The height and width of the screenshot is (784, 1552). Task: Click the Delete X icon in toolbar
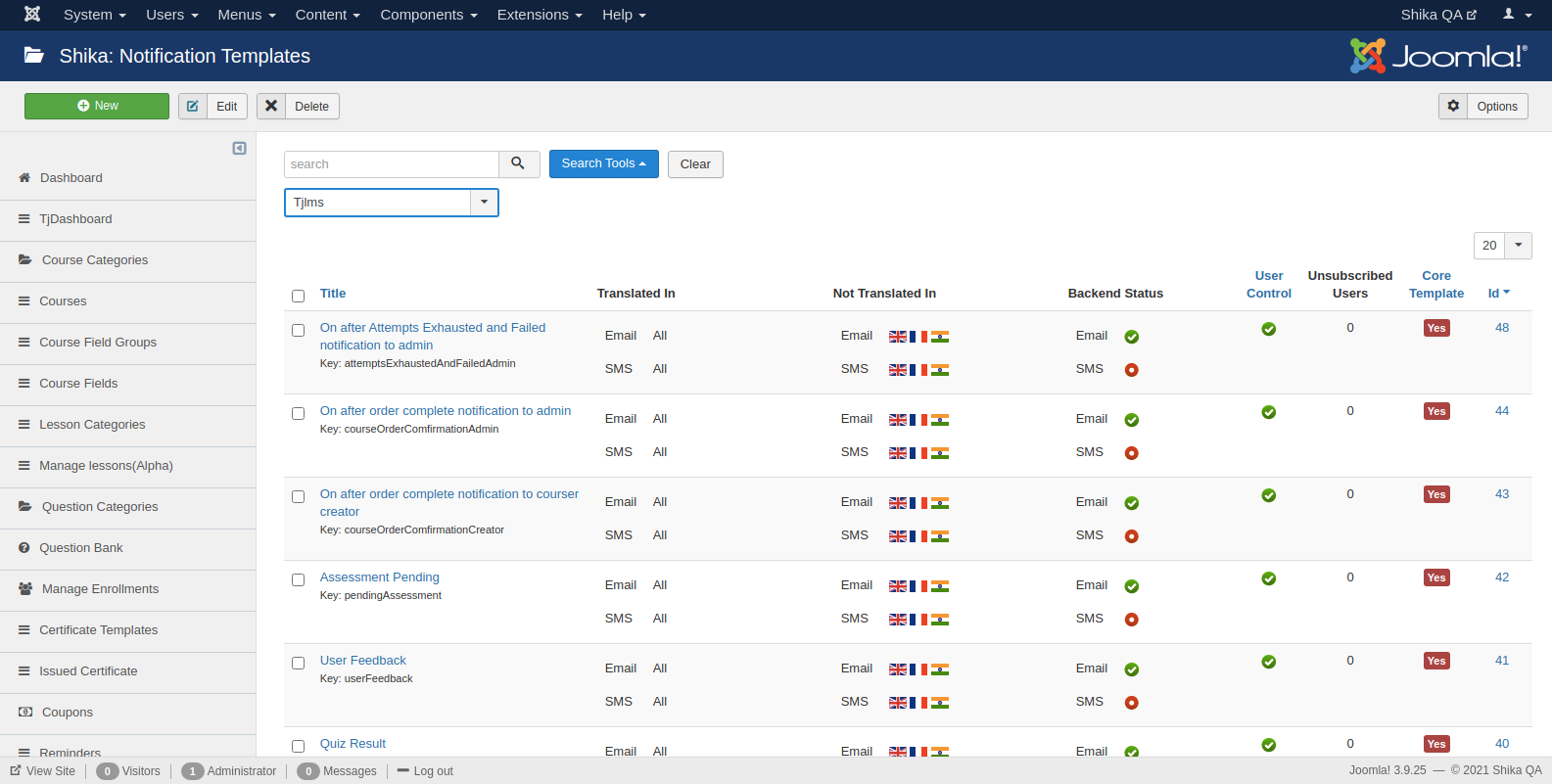(x=271, y=106)
